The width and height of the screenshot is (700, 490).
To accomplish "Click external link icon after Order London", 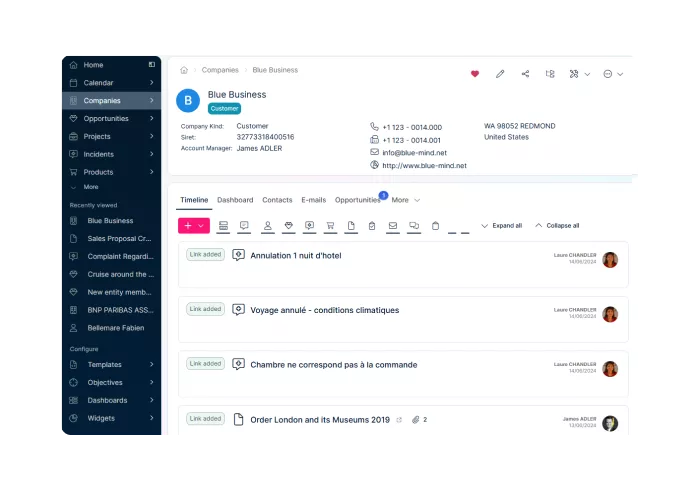I will coord(399,420).
